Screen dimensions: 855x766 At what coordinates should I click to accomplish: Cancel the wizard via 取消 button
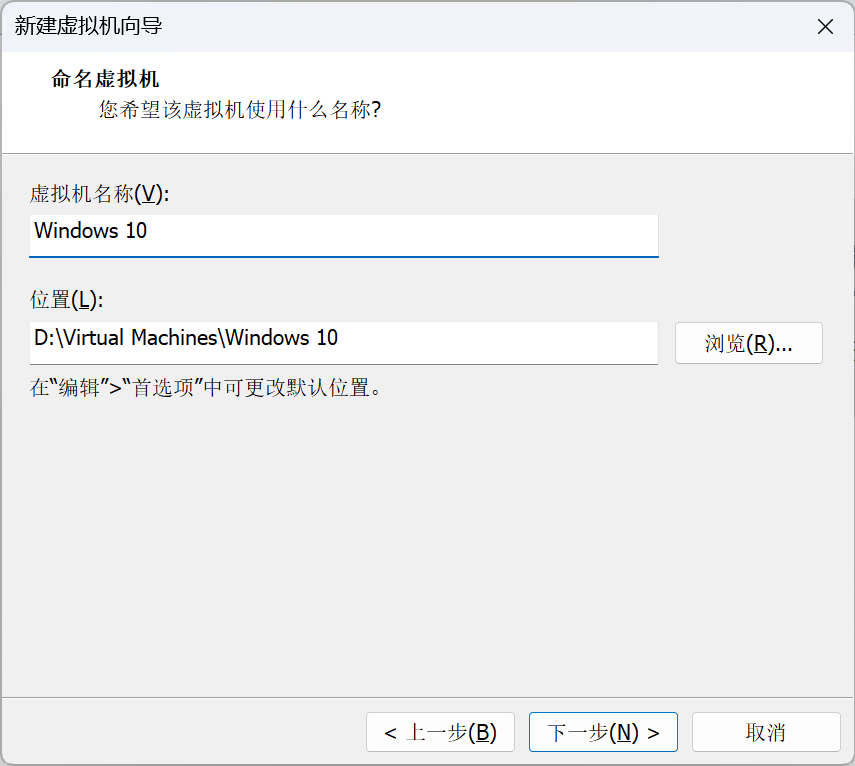[x=766, y=732]
